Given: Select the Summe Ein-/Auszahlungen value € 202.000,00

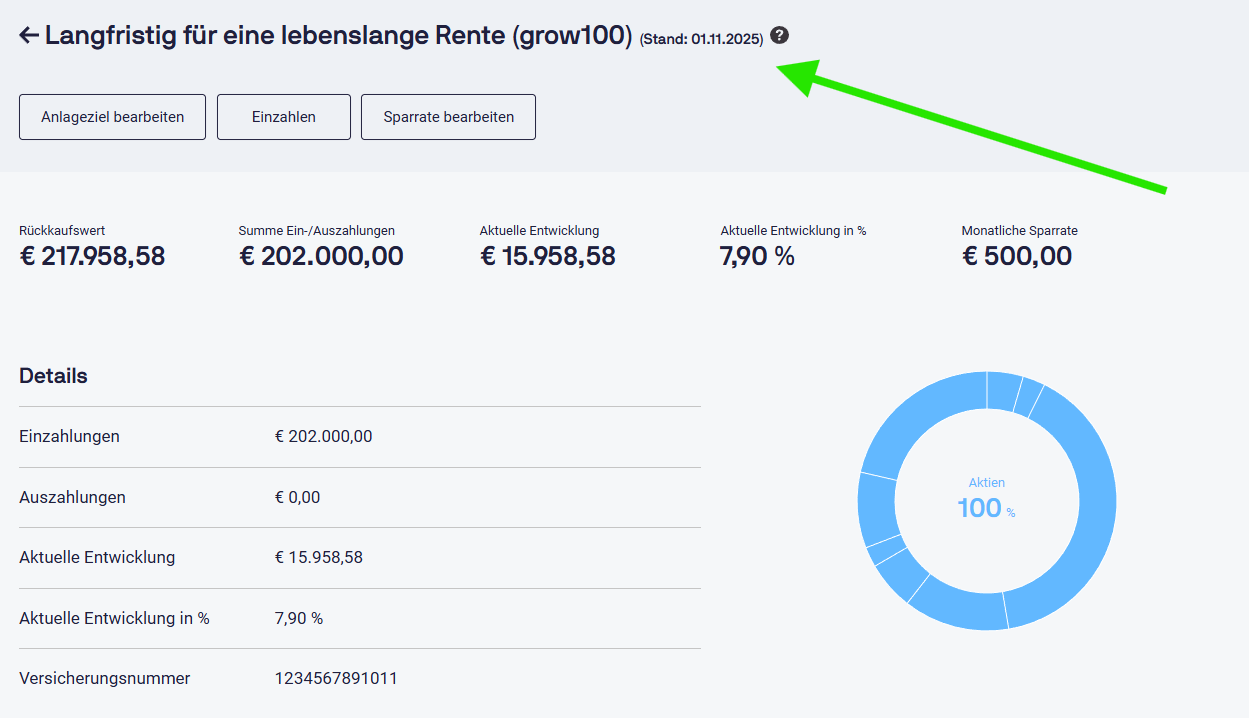Looking at the screenshot, I should 321,256.
